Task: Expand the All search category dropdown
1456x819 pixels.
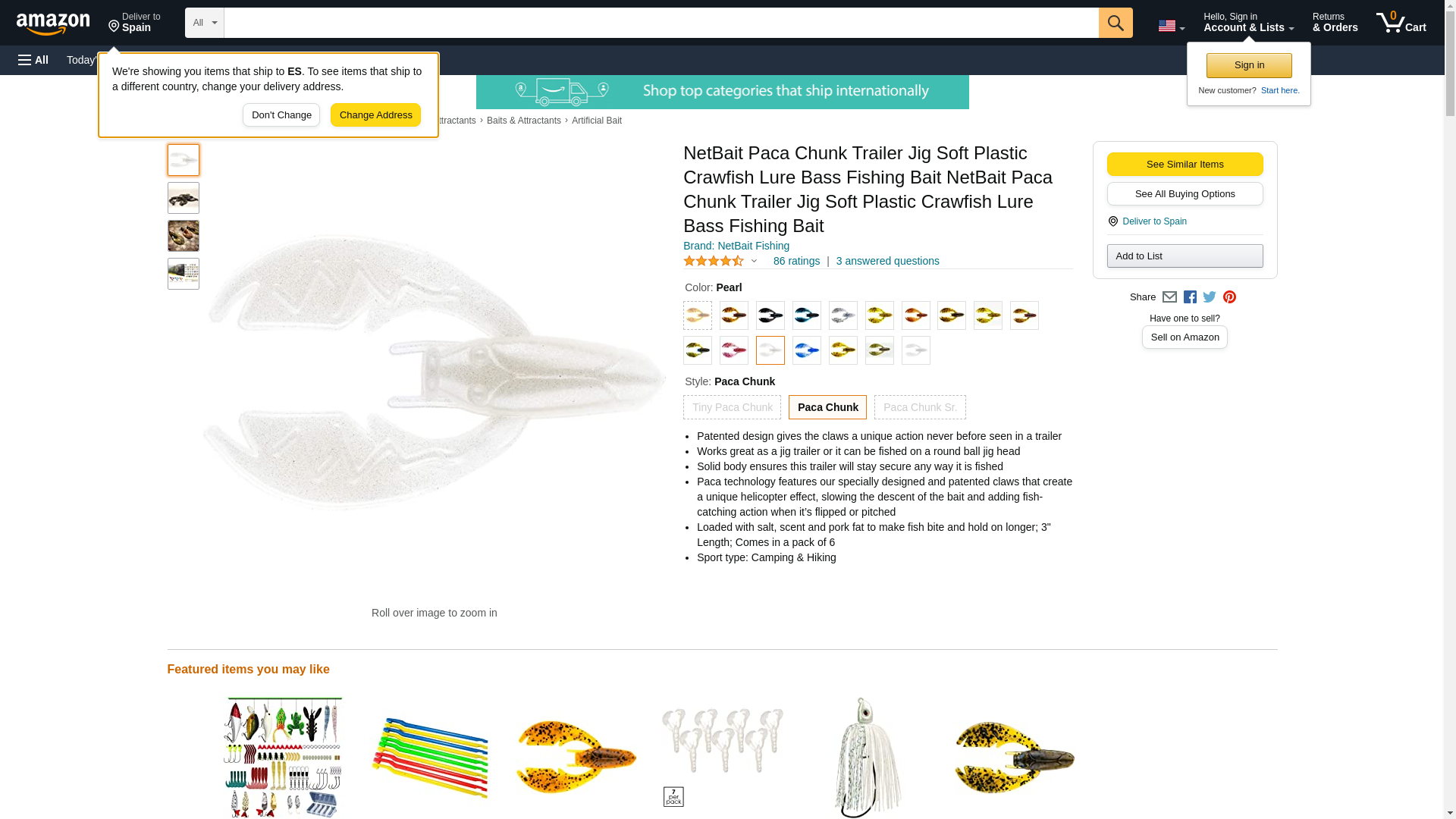Action: click(204, 23)
